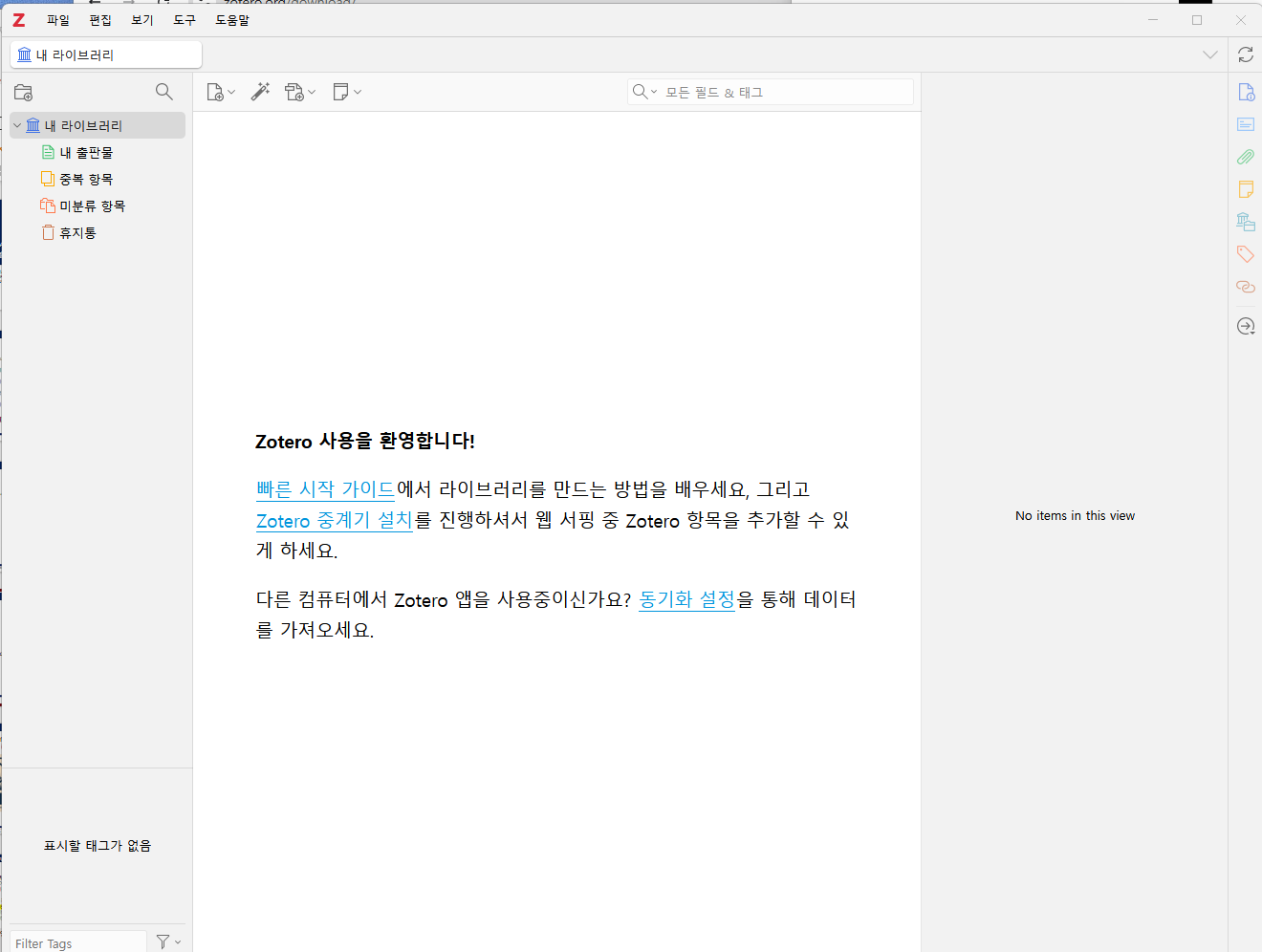
Task: Click the New Item icon
Action: 215,92
